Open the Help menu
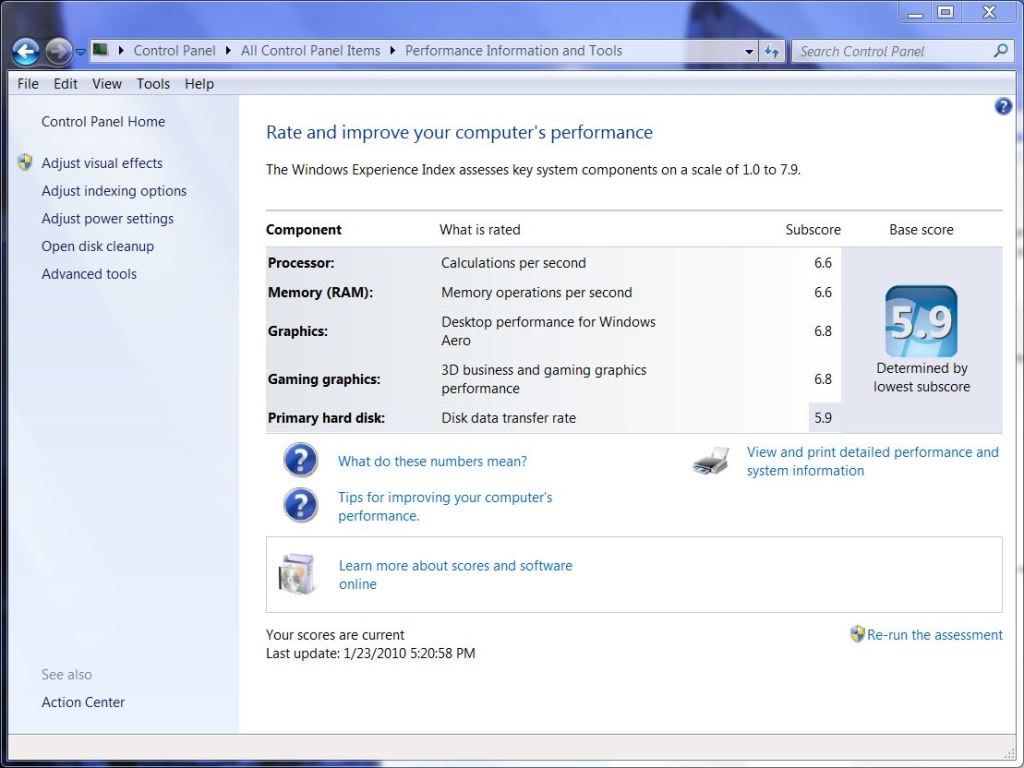Screen dimensions: 1024x768 (199, 84)
